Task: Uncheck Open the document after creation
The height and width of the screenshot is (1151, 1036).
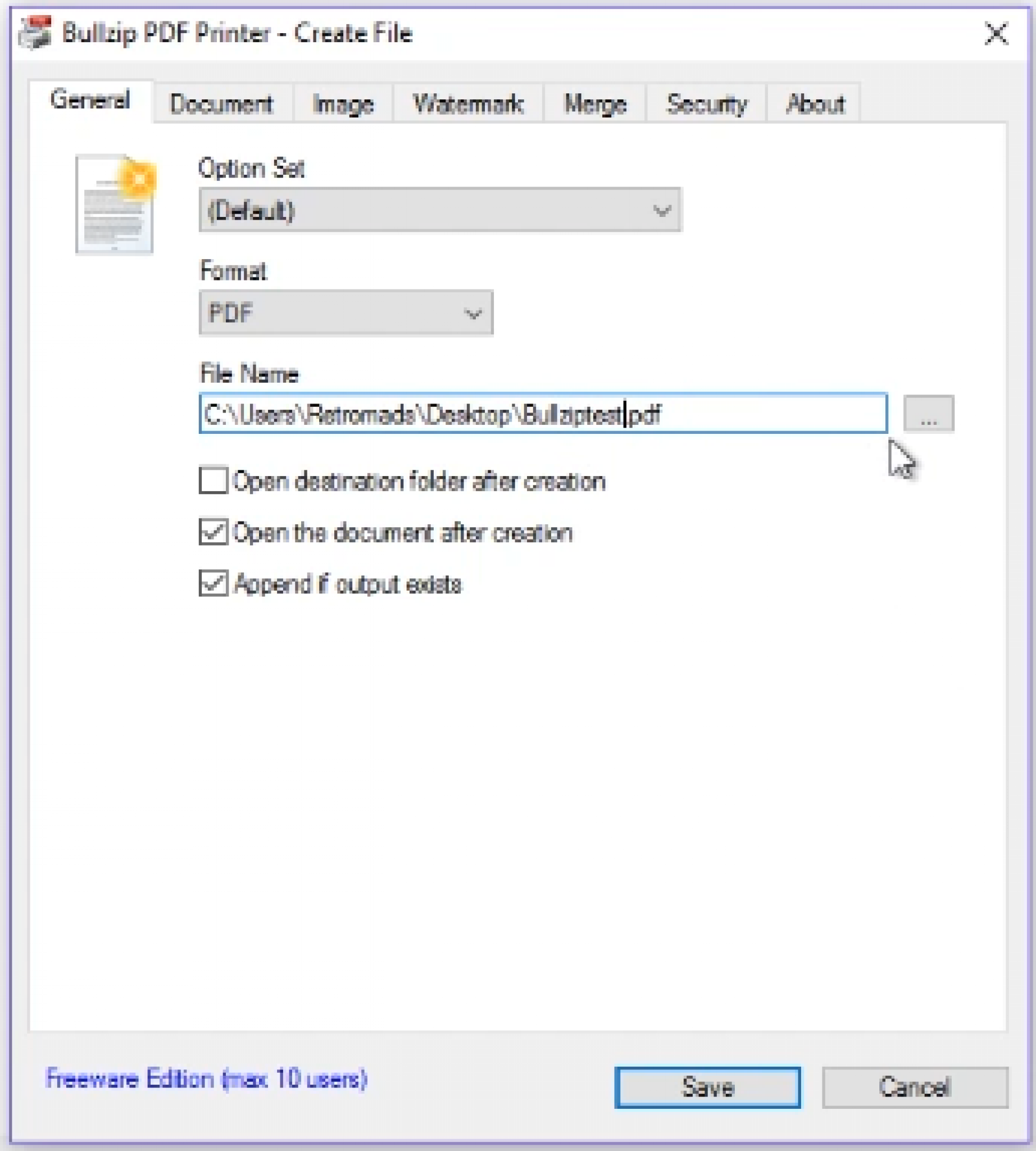Action: (213, 532)
